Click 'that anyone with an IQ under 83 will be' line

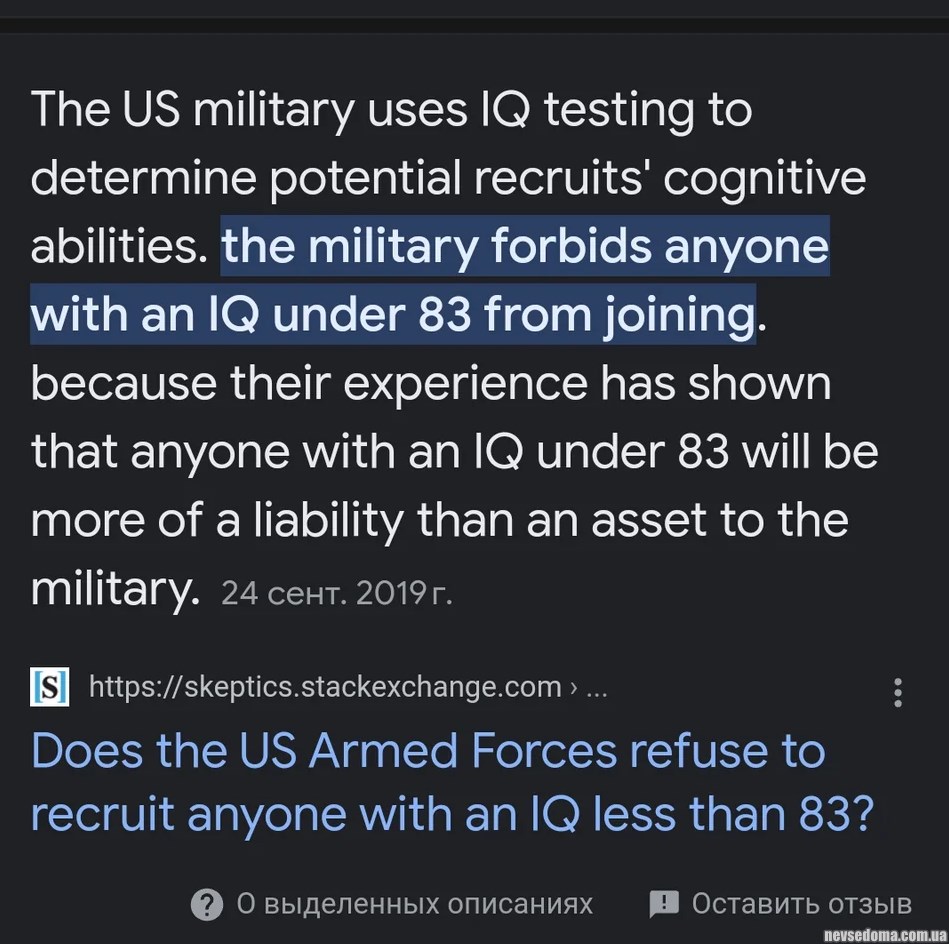454,452
